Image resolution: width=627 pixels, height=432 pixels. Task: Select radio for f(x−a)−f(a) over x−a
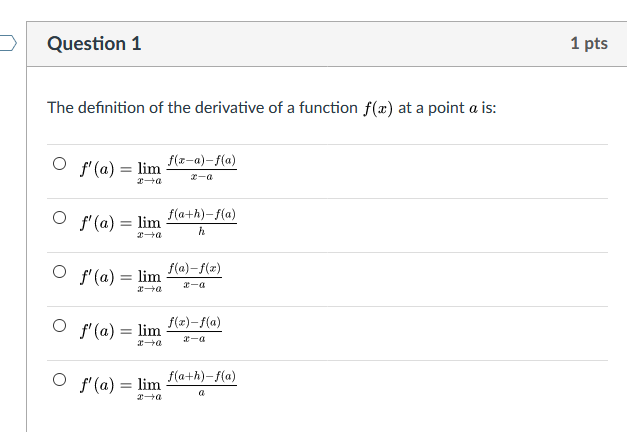(x=59, y=164)
